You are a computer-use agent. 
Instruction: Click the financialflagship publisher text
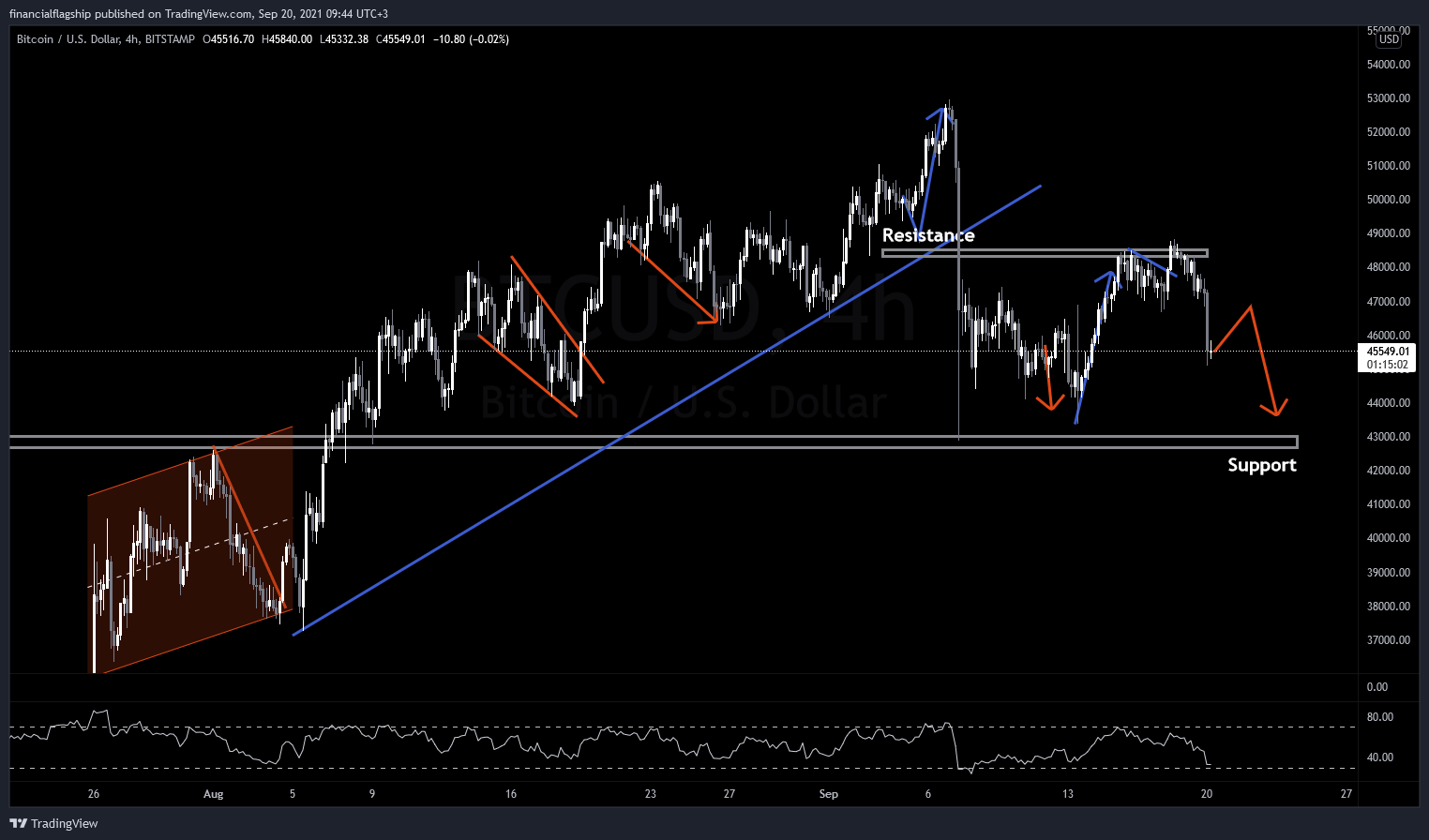coord(50,14)
